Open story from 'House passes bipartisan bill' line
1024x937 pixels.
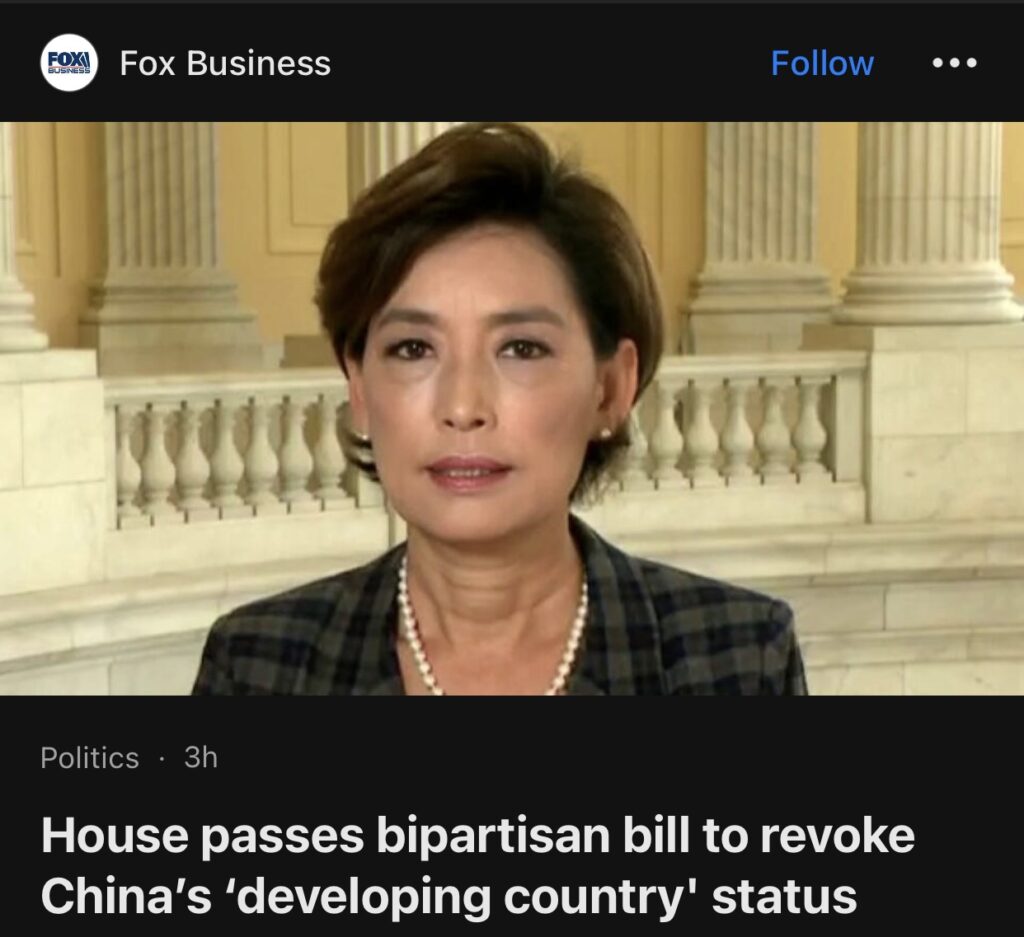tap(478, 835)
